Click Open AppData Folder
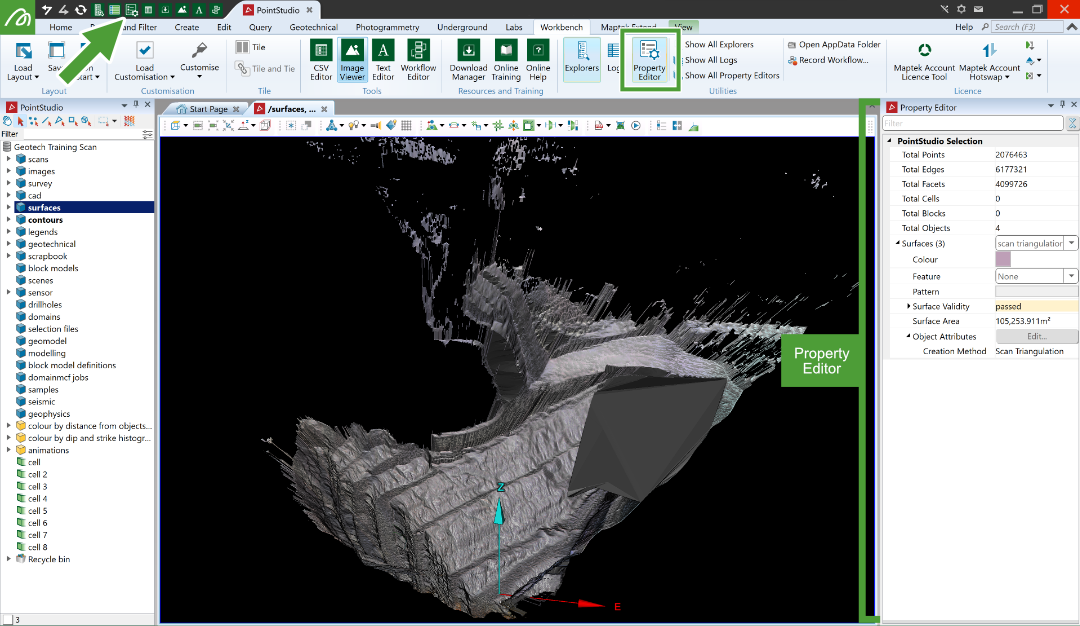 pos(839,45)
